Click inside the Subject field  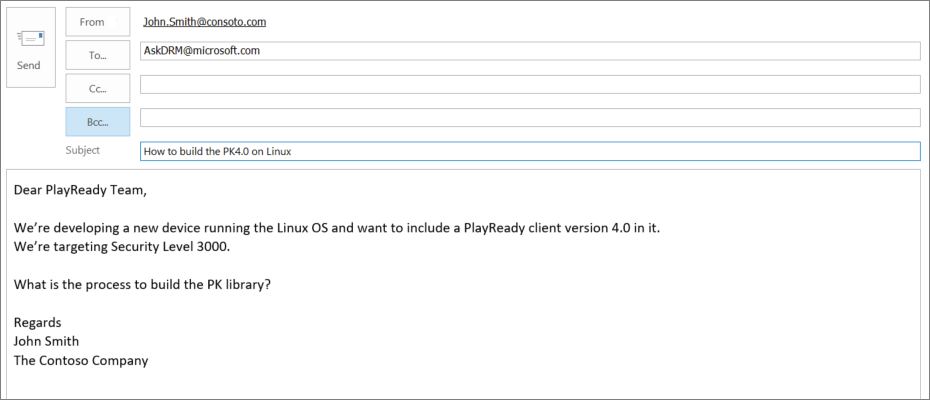(x=530, y=151)
